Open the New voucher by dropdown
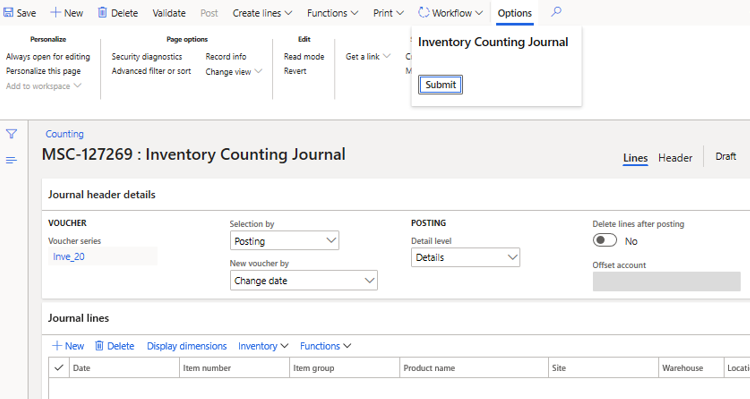This screenshot has width=750, height=399. [x=304, y=280]
